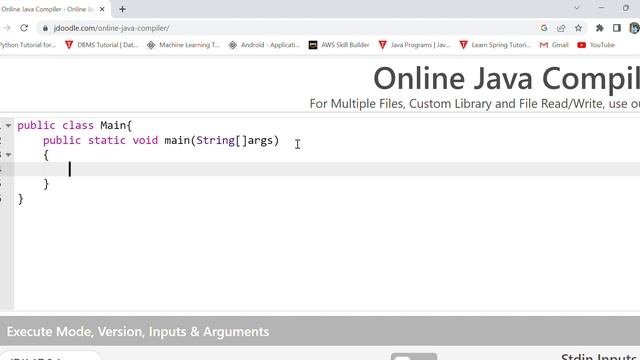Click the Google icon in address bar
The image size is (640, 360).
click(544, 28)
